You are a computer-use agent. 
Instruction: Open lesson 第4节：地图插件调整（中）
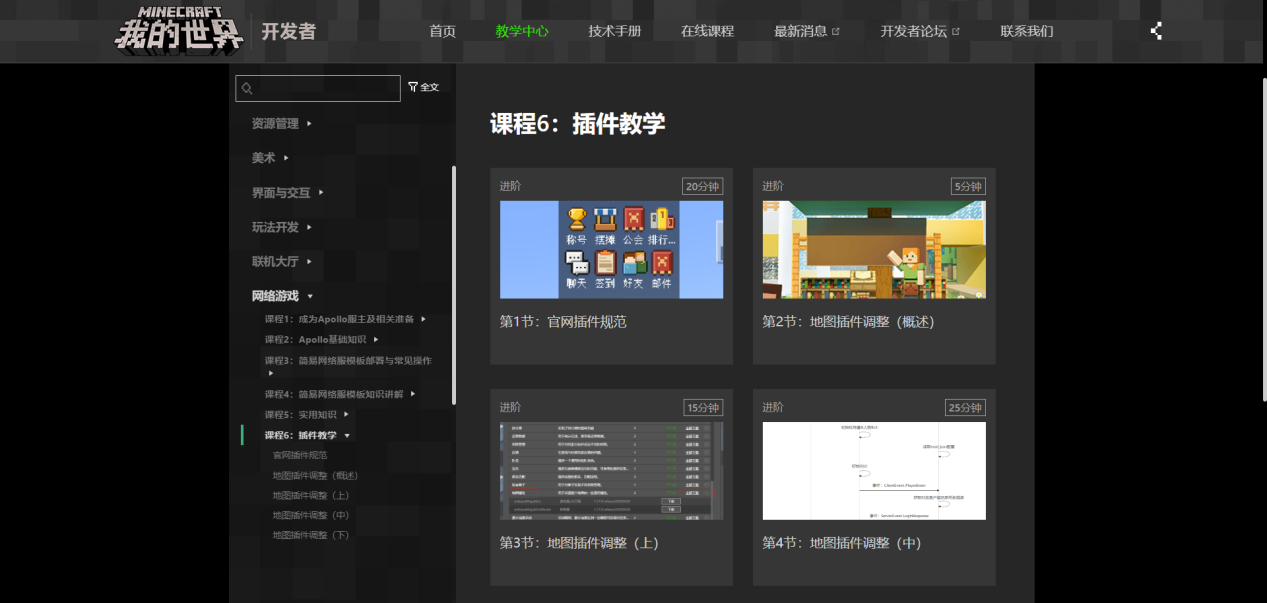pos(840,542)
